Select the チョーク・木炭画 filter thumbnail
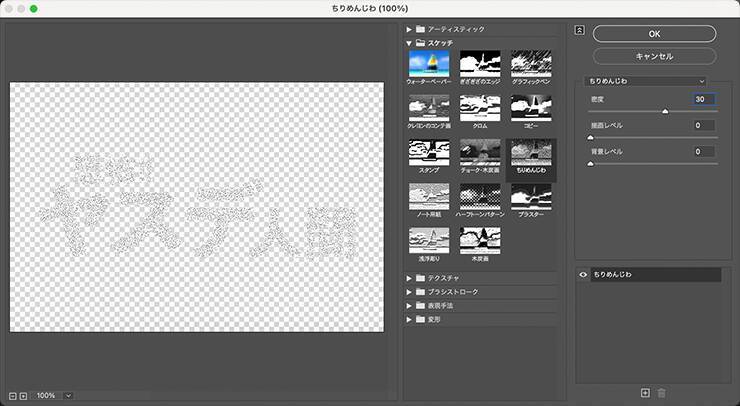740x406 pixels. (480, 152)
